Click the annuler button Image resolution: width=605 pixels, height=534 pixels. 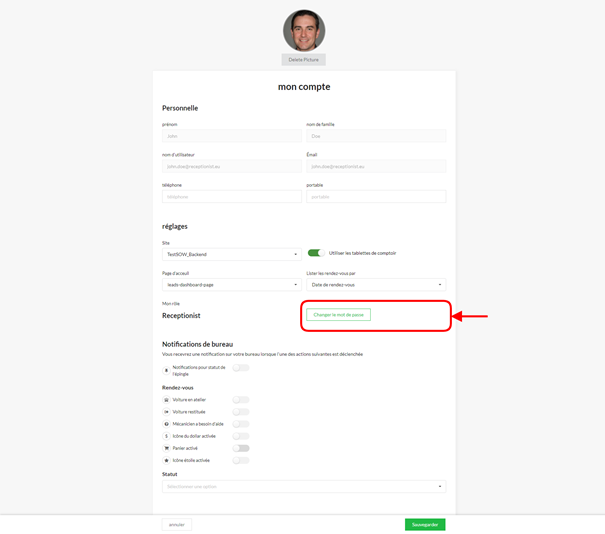(x=177, y=524)
